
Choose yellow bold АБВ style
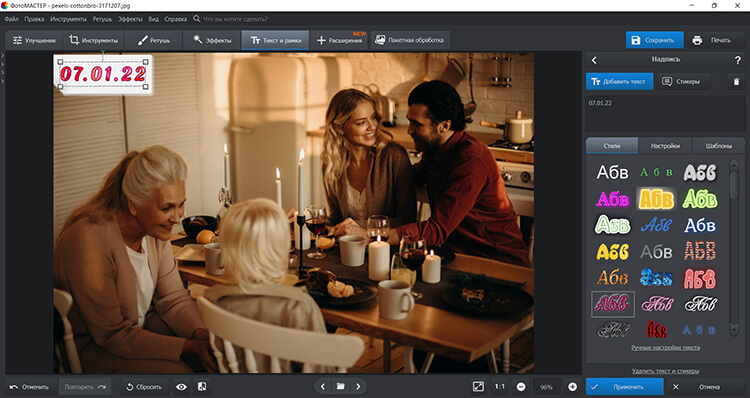coord(613,251)
